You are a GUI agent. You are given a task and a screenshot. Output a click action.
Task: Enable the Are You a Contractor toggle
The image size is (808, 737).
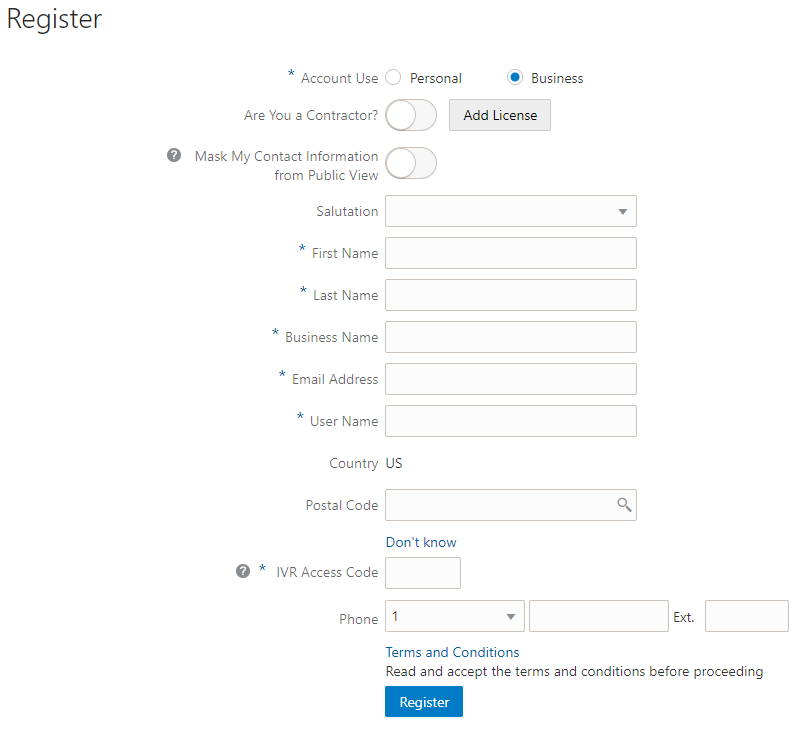tap(410, 115)
